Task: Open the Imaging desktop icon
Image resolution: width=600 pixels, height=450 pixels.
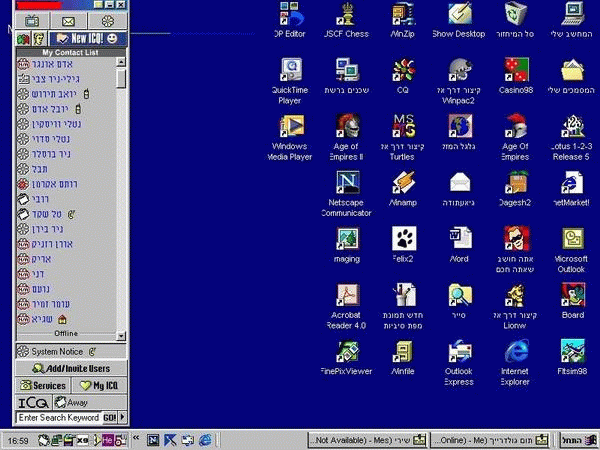Action: click(x=347, y=245)
